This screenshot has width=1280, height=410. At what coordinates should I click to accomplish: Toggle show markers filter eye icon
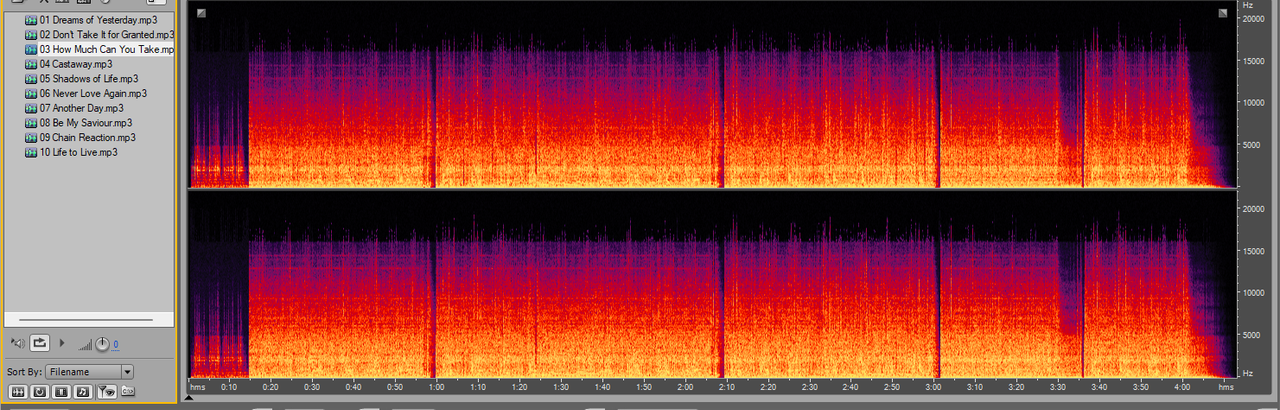coord(107,391)
